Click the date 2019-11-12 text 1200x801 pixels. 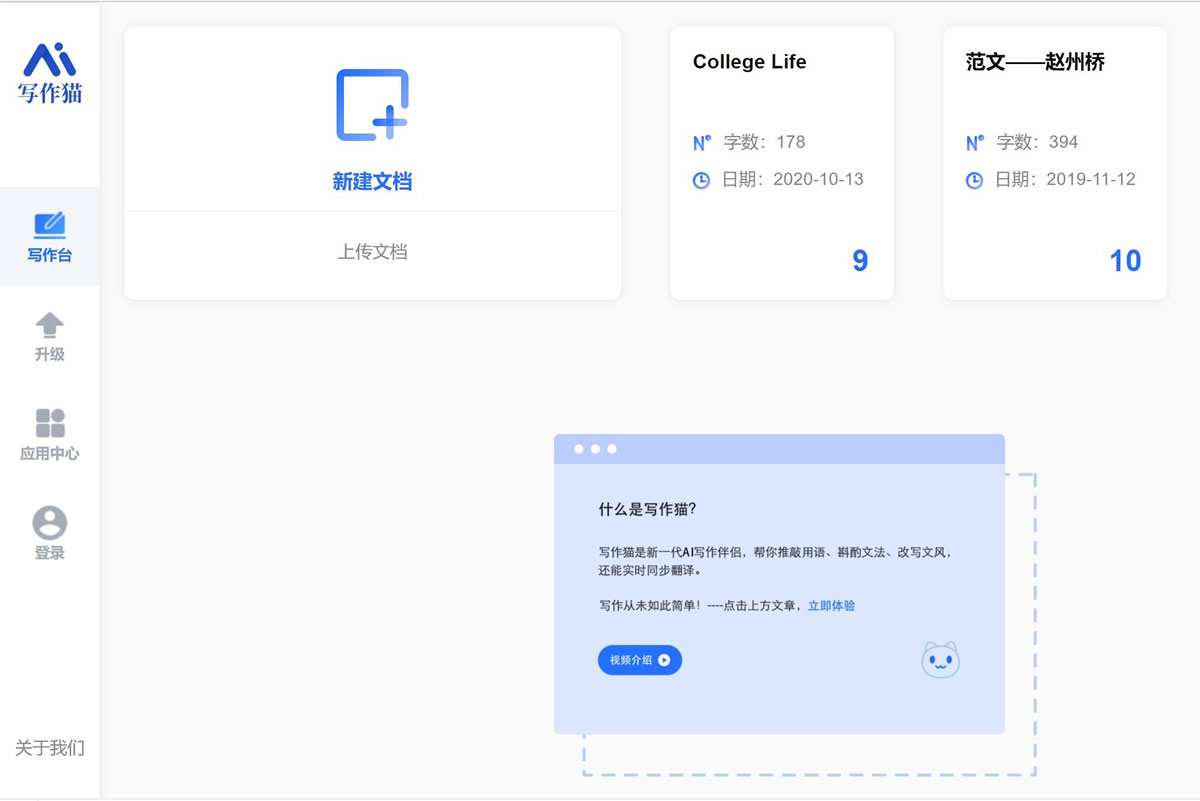click(x=1066, y=180)
